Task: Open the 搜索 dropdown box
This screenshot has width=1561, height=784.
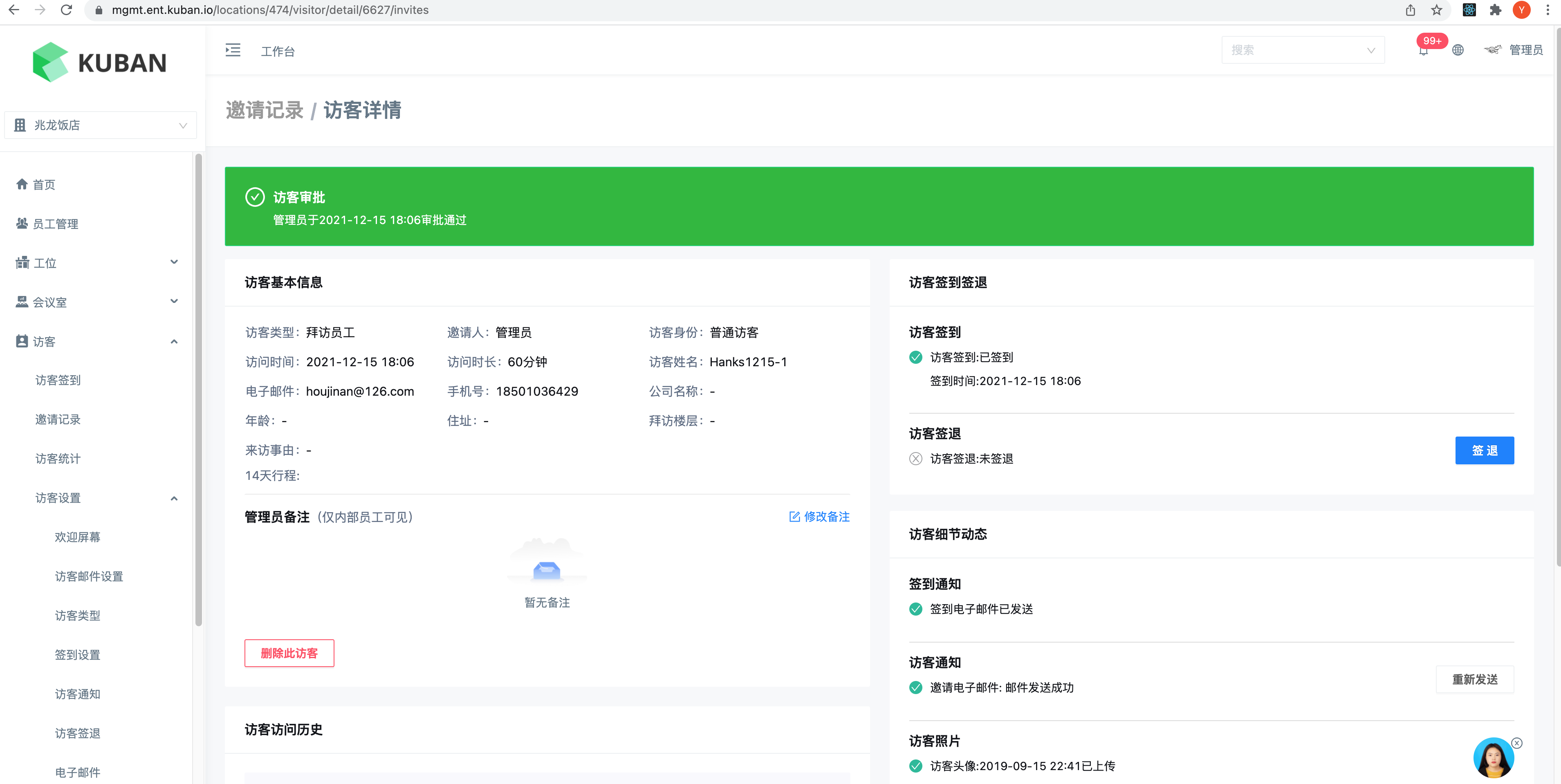Action: [x=1303, y=50]
